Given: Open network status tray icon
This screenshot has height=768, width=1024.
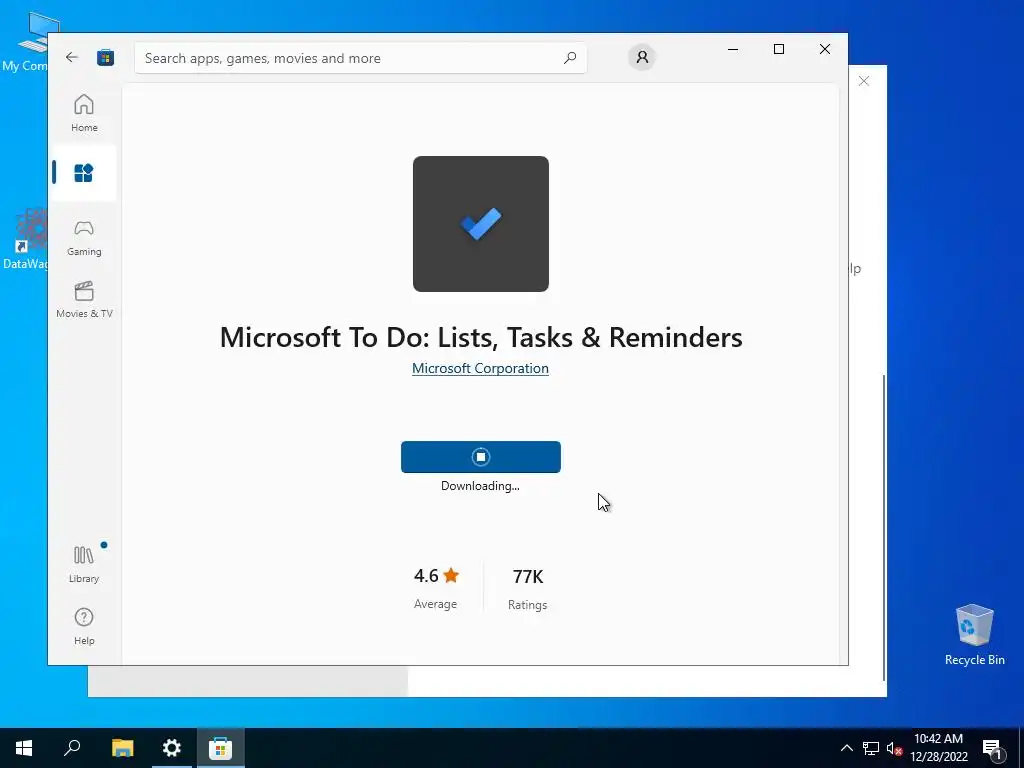Looking at the screenshot, I should tap(871, 748).
